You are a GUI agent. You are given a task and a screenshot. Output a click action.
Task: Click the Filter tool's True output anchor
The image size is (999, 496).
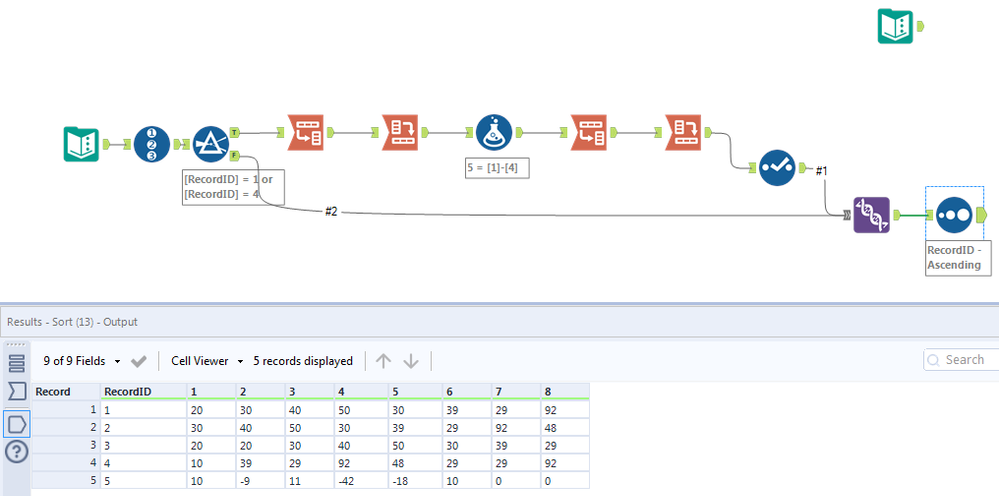[234, 132]
